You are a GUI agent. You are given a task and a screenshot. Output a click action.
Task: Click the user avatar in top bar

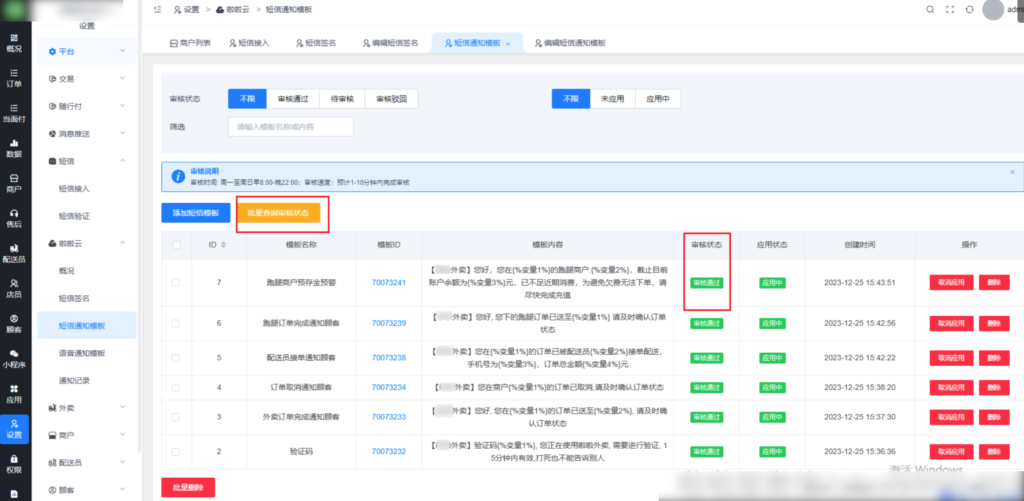point(993,10)
